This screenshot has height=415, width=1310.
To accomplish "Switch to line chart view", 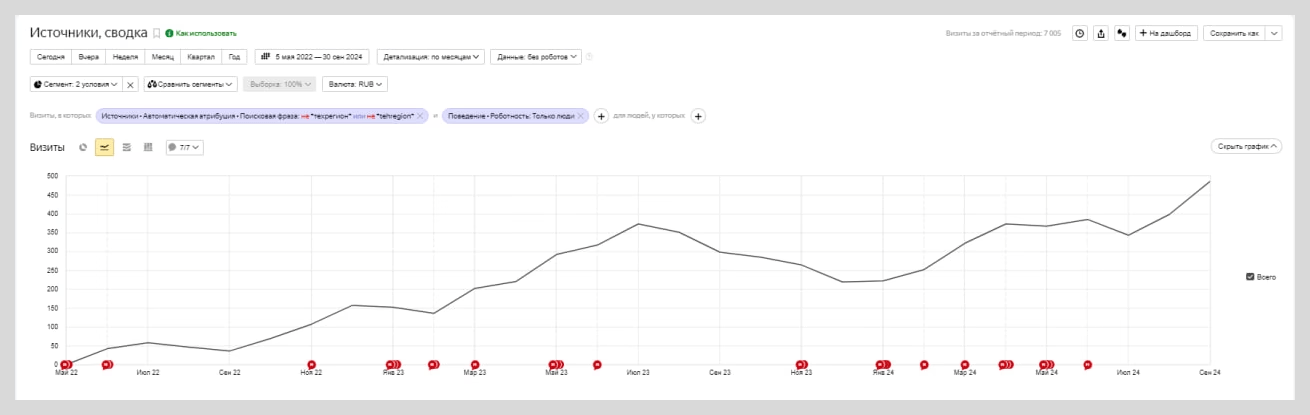I will [x=104, y=147].
